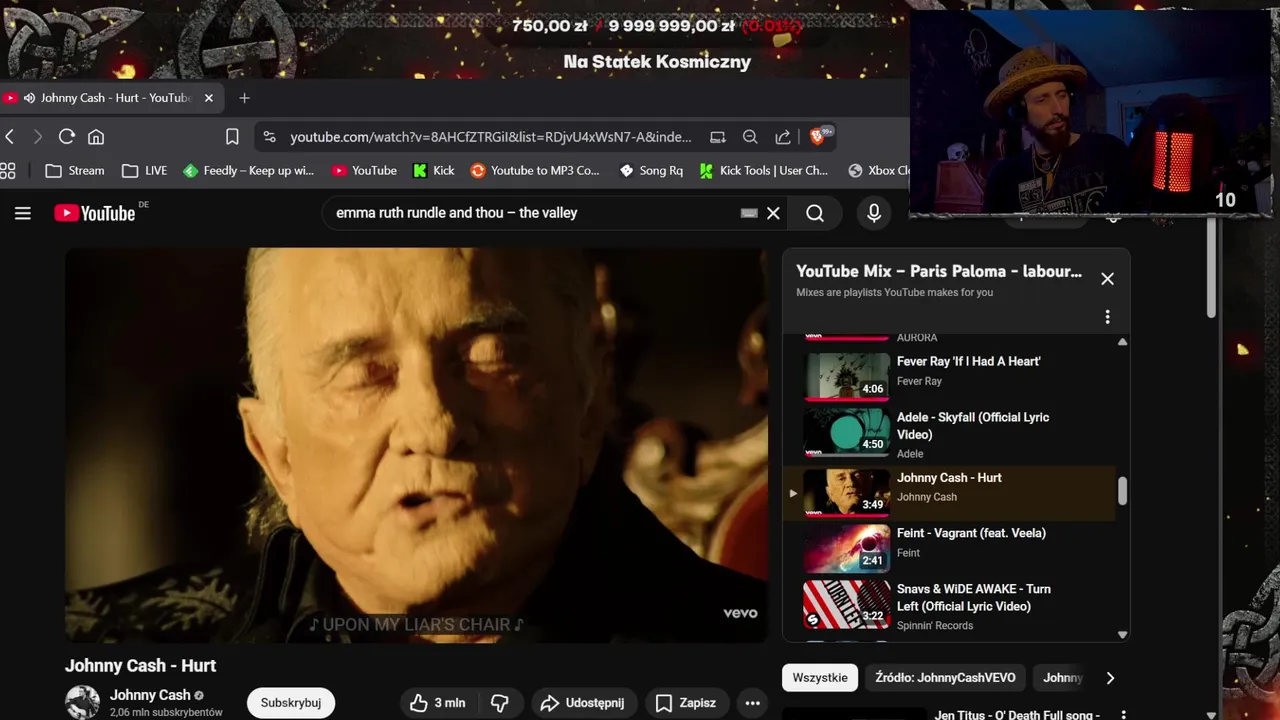Open the Feedly bookmark

pos(248,171)
